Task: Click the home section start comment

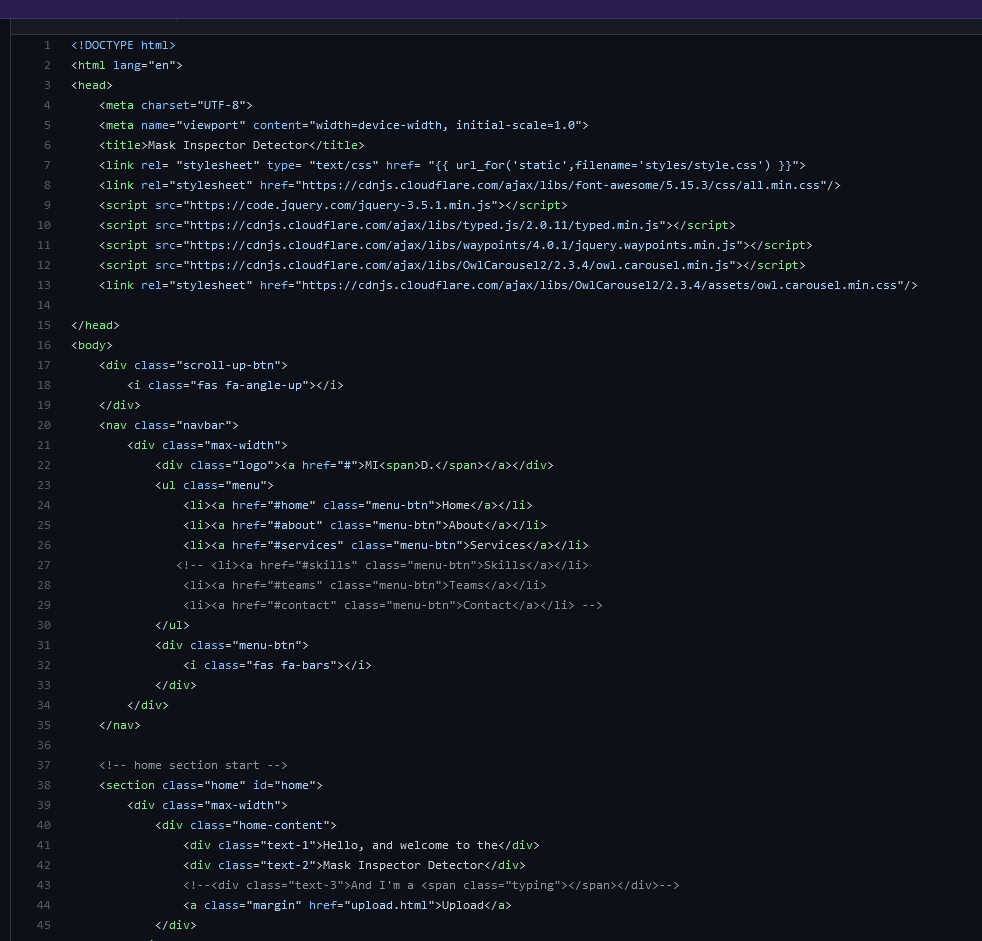Action: coord(194,766)
